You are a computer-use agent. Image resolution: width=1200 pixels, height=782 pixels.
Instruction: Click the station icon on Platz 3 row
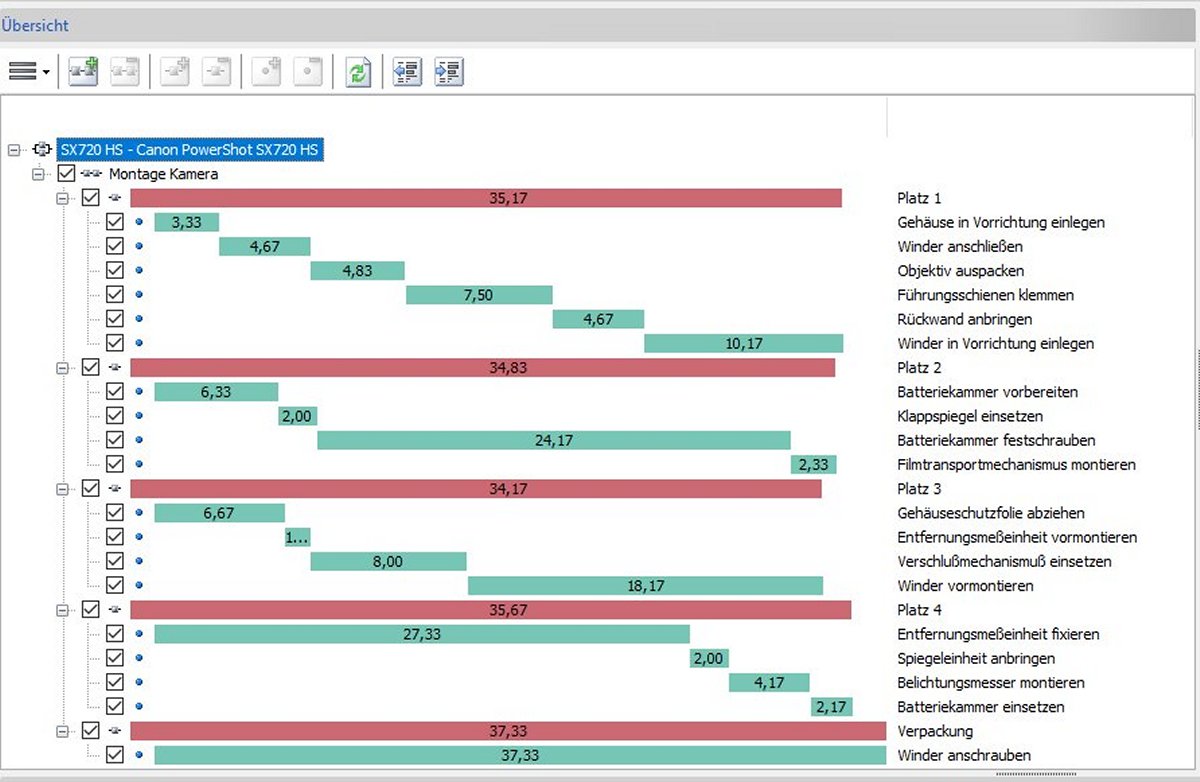(x=115, y=489)
